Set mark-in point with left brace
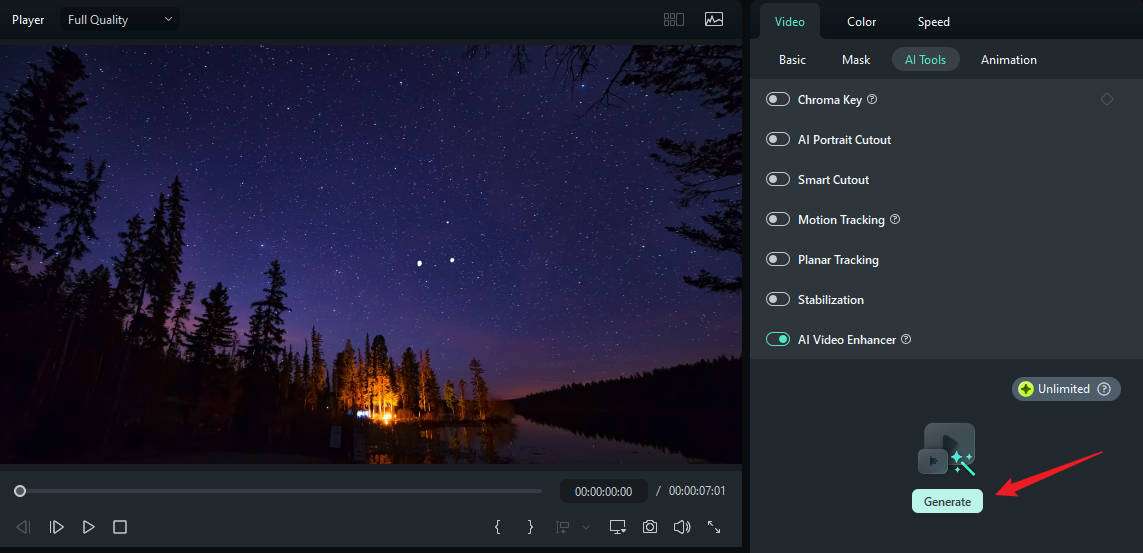 click(x=497, y=527)
